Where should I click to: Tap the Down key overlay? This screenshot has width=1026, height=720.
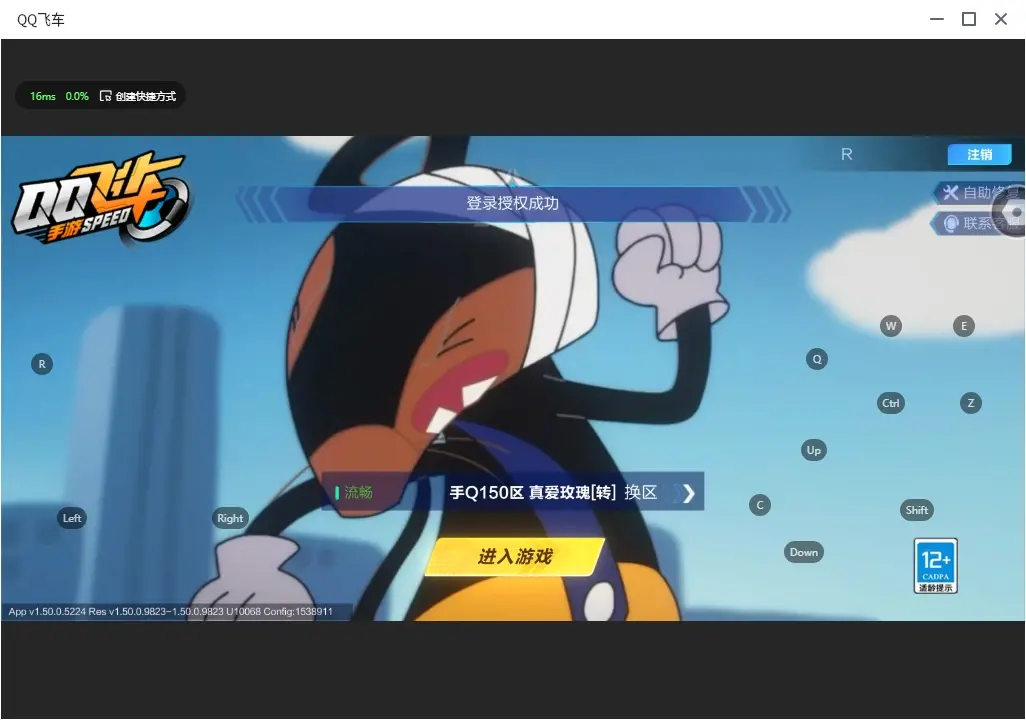[x=804, y=552]
